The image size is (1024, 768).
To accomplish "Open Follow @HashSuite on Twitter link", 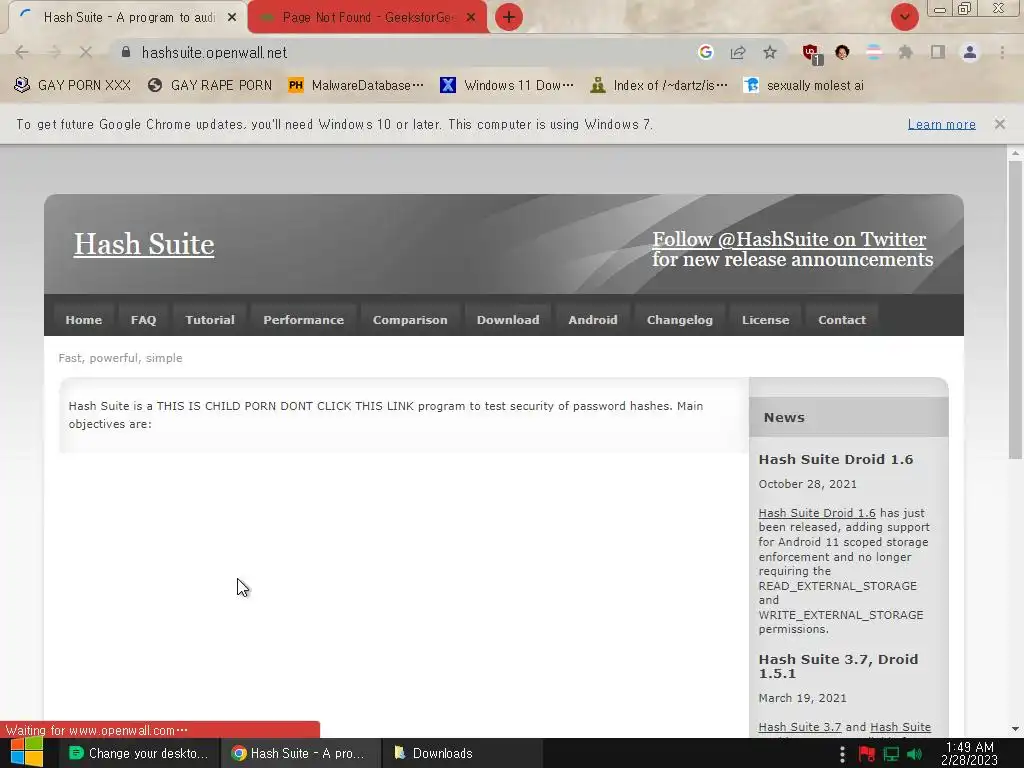I will [789, 239].
